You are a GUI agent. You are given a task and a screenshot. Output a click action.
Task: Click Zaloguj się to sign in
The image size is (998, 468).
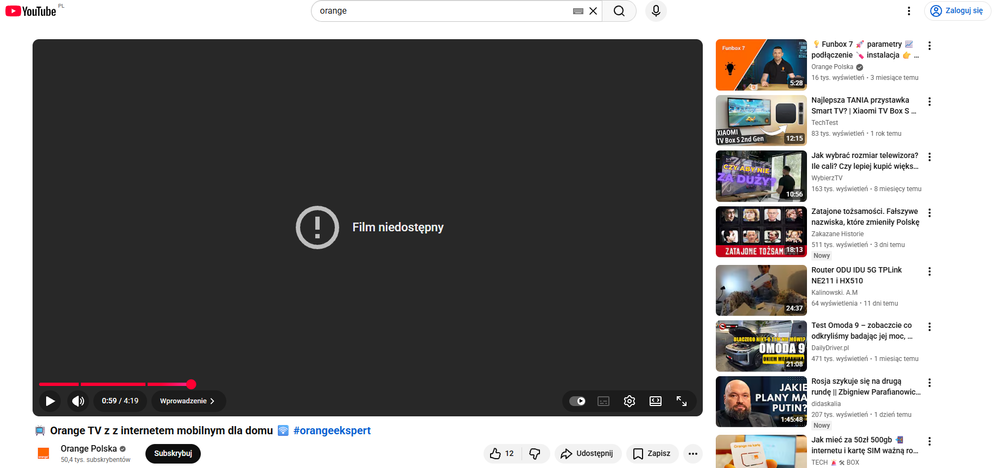957,11
